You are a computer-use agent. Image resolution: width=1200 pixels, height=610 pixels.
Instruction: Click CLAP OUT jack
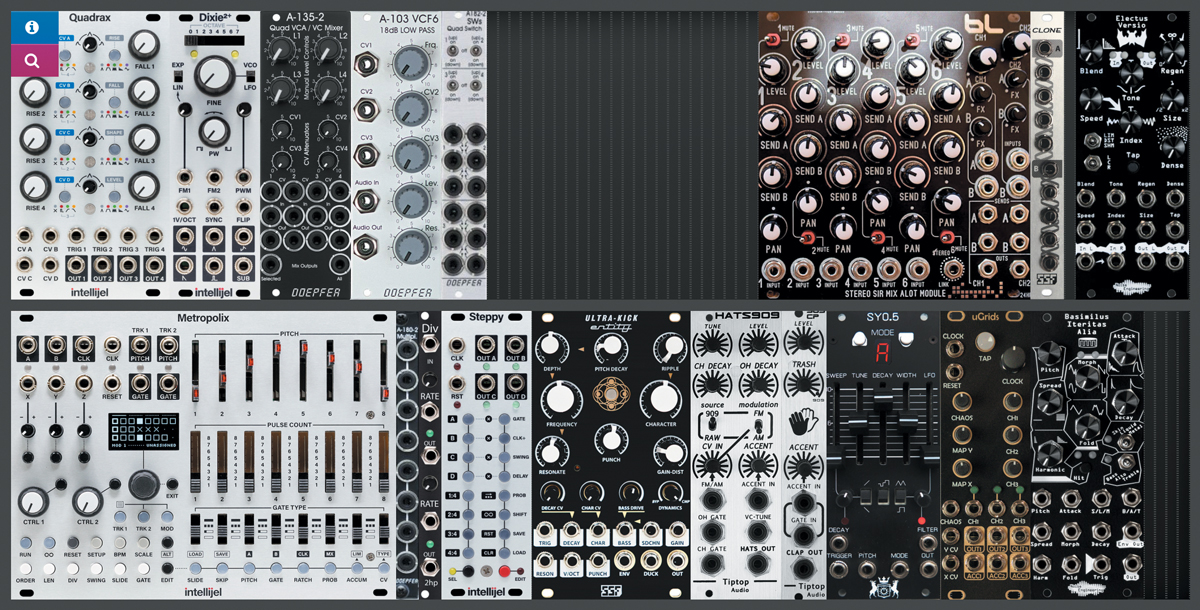pyautogui.click(x=803, y=567)
